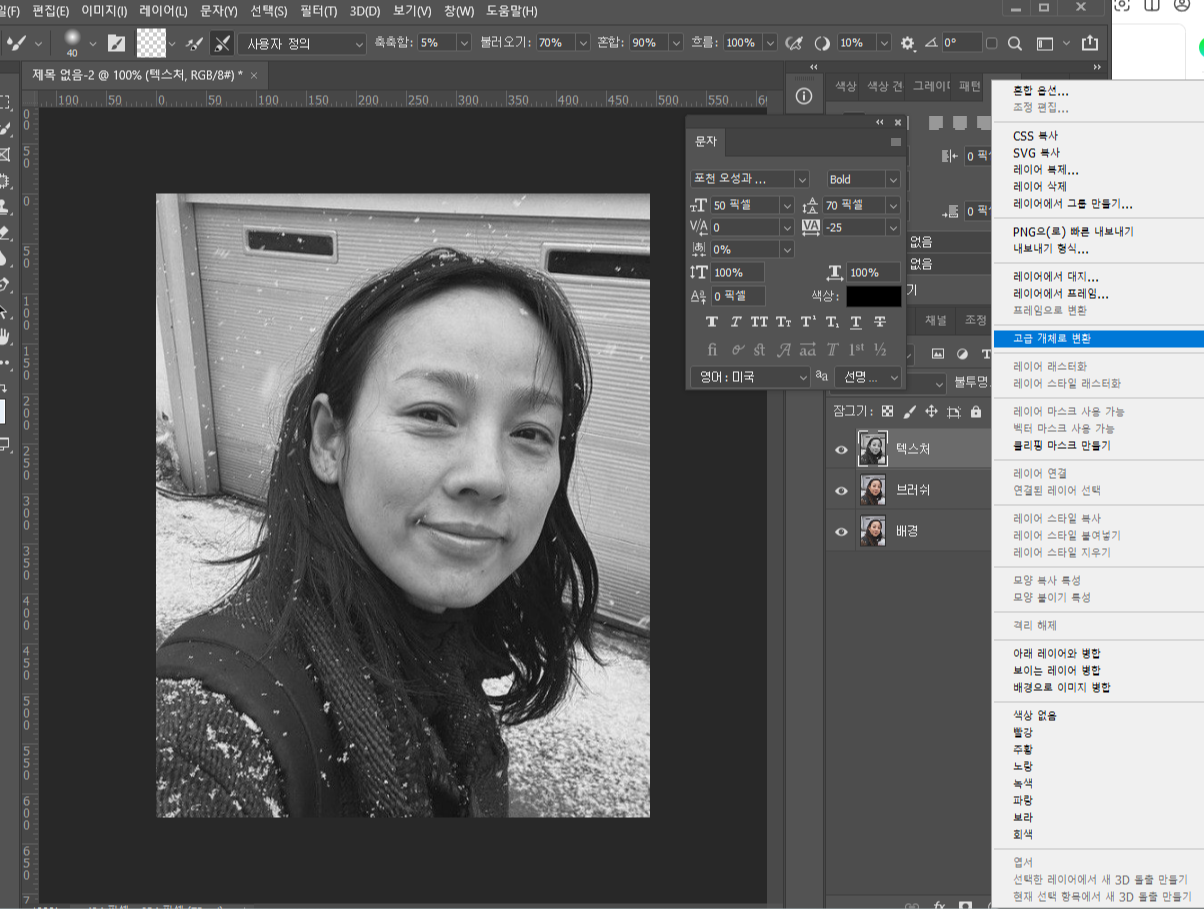Open the 영어: 미국 language dropdown

coord(749,377)
